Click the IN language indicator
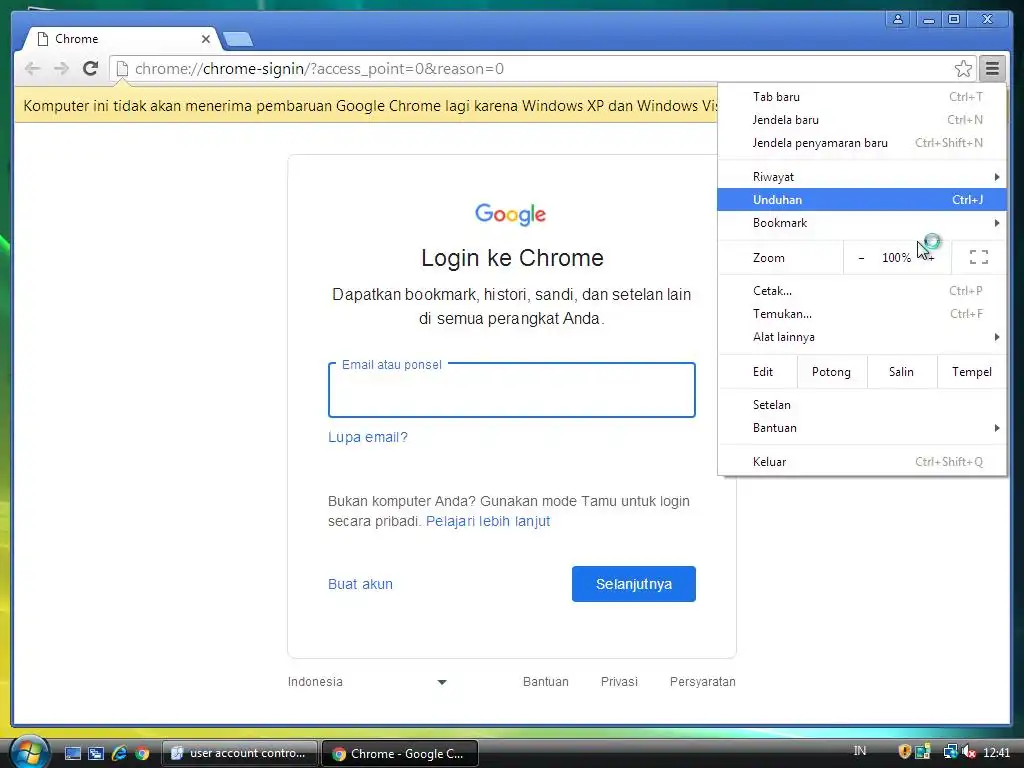The width and height of the screenshot is (1024, 768). pos(860,751)
